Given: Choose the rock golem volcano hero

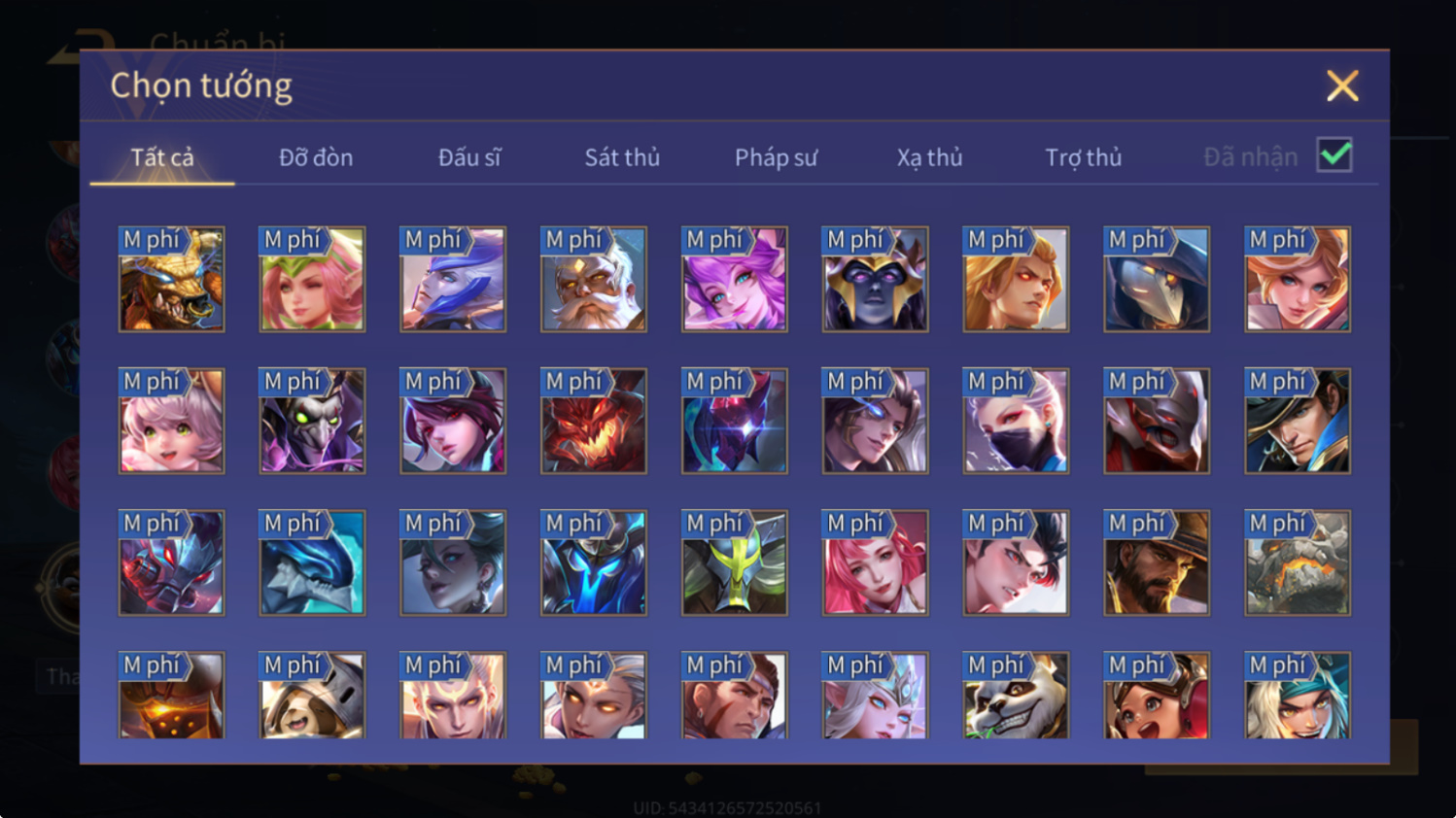Looking at the screenshot, I should point(1298,562).
